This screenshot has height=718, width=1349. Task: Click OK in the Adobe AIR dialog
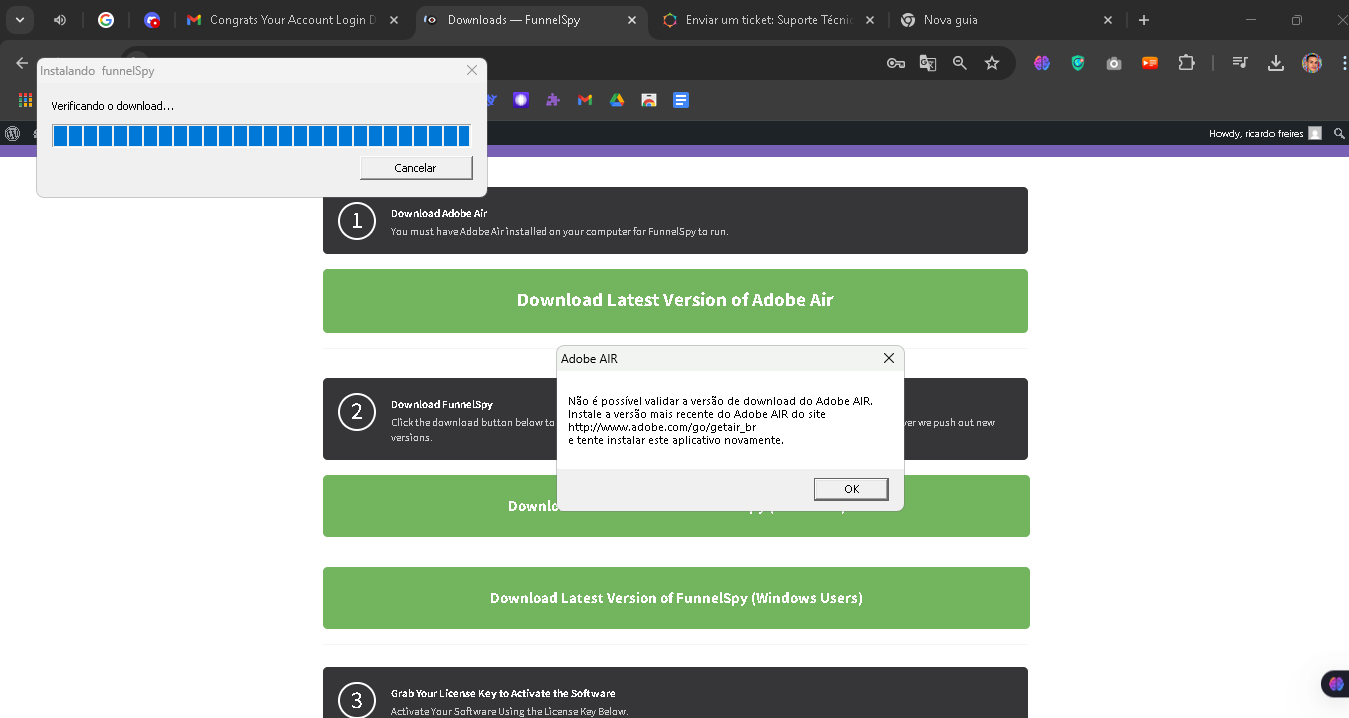[851, 489]
